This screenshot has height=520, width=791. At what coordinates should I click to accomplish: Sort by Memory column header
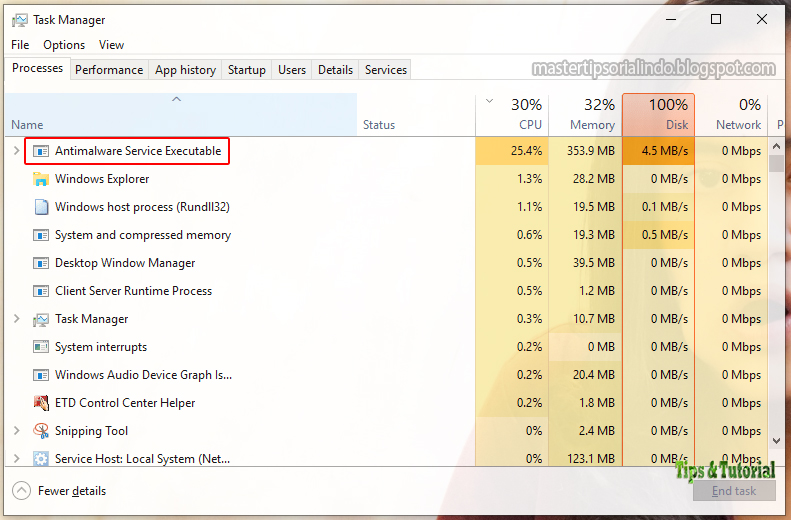585,114
